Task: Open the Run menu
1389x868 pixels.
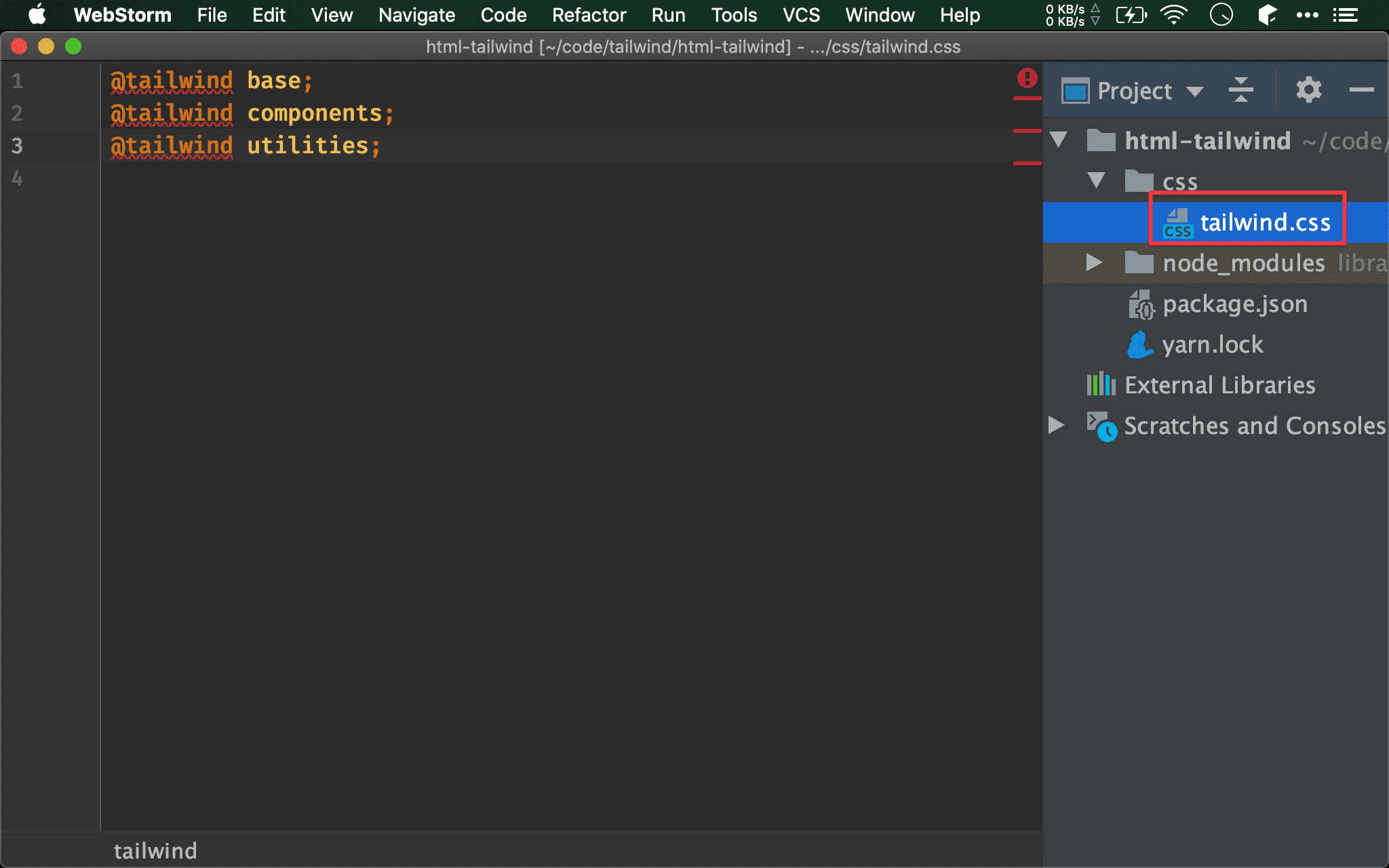Action: coord(668,15)
